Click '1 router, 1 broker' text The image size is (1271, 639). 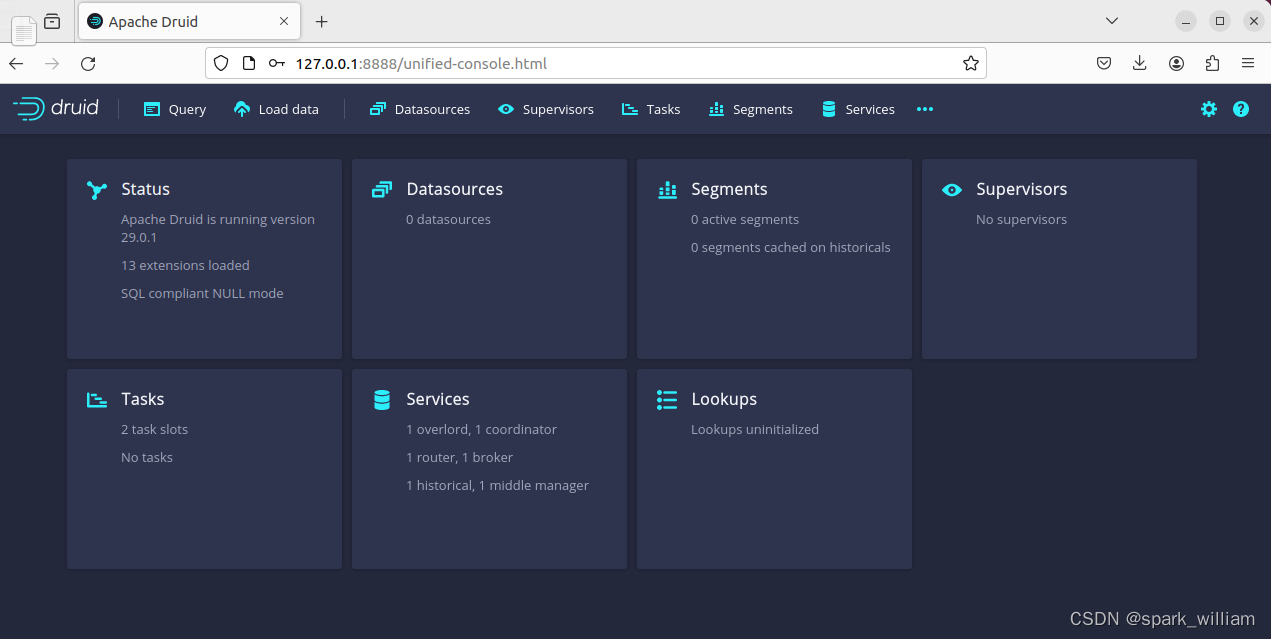[x=459, y=457]
